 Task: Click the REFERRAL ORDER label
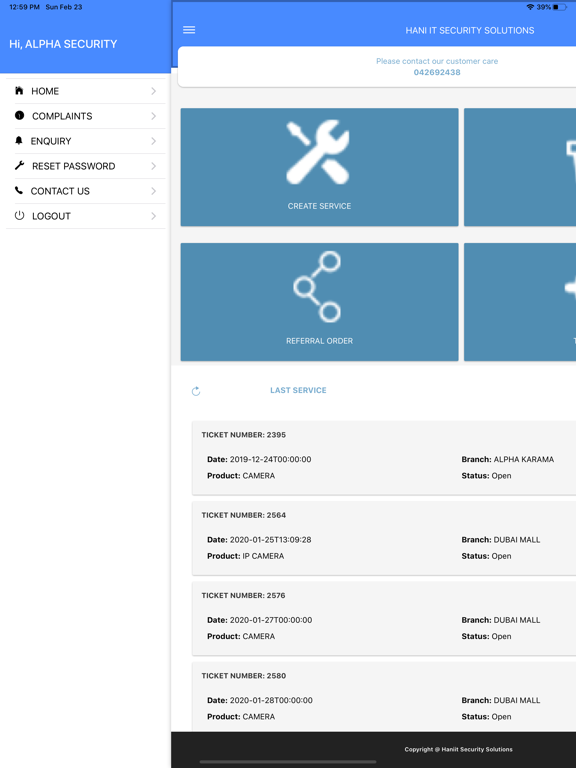coord(319,341)
